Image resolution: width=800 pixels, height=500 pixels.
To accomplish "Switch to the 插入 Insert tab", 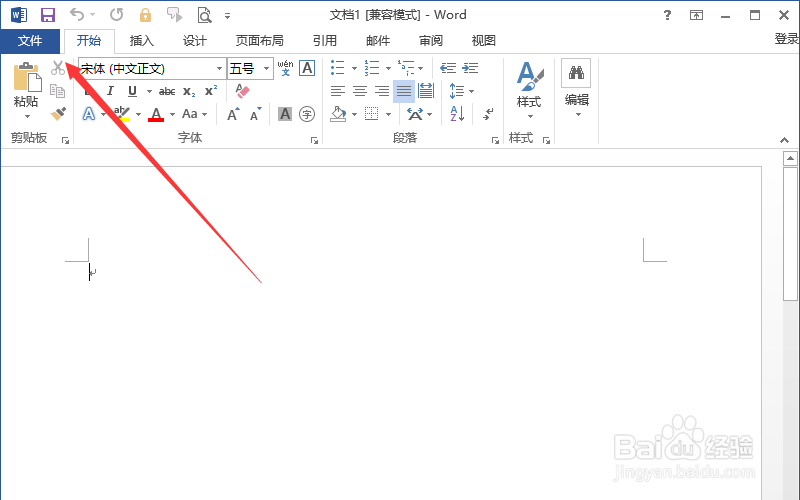I will pyautogui.click(x=141, y=41).
